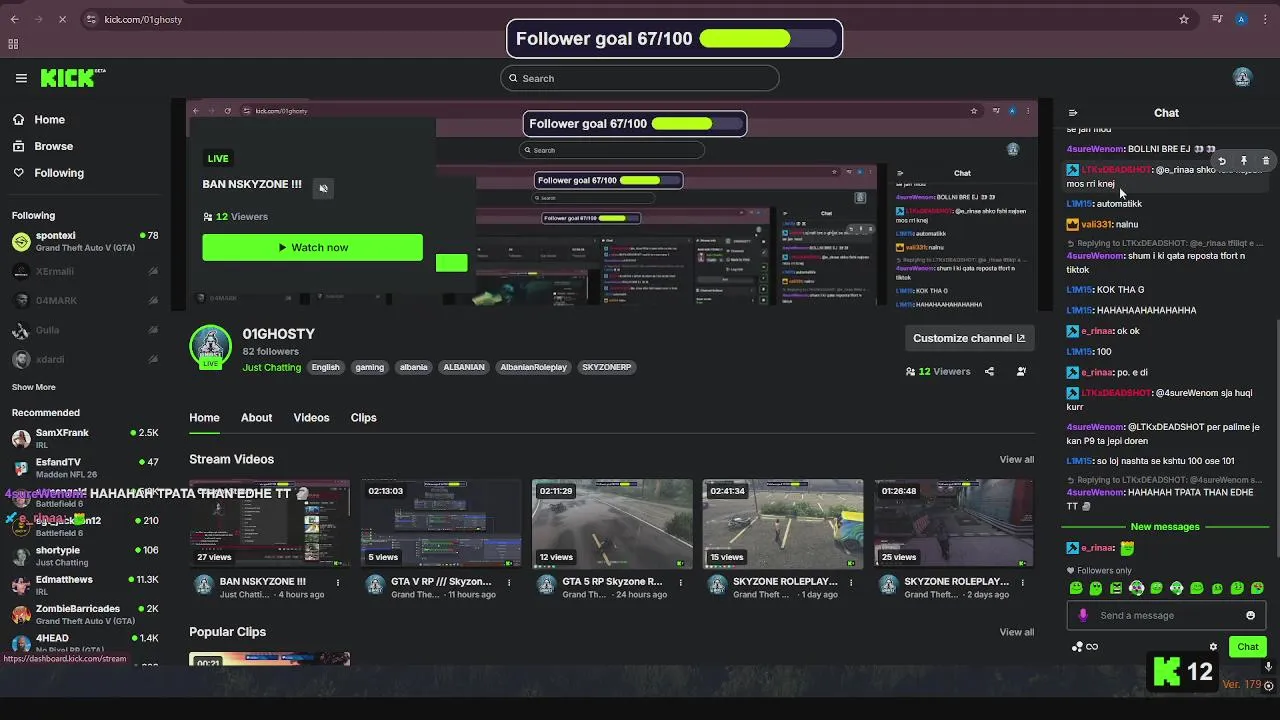Open options menu for GTA V RP /// Skyzon video

[509, 582]
